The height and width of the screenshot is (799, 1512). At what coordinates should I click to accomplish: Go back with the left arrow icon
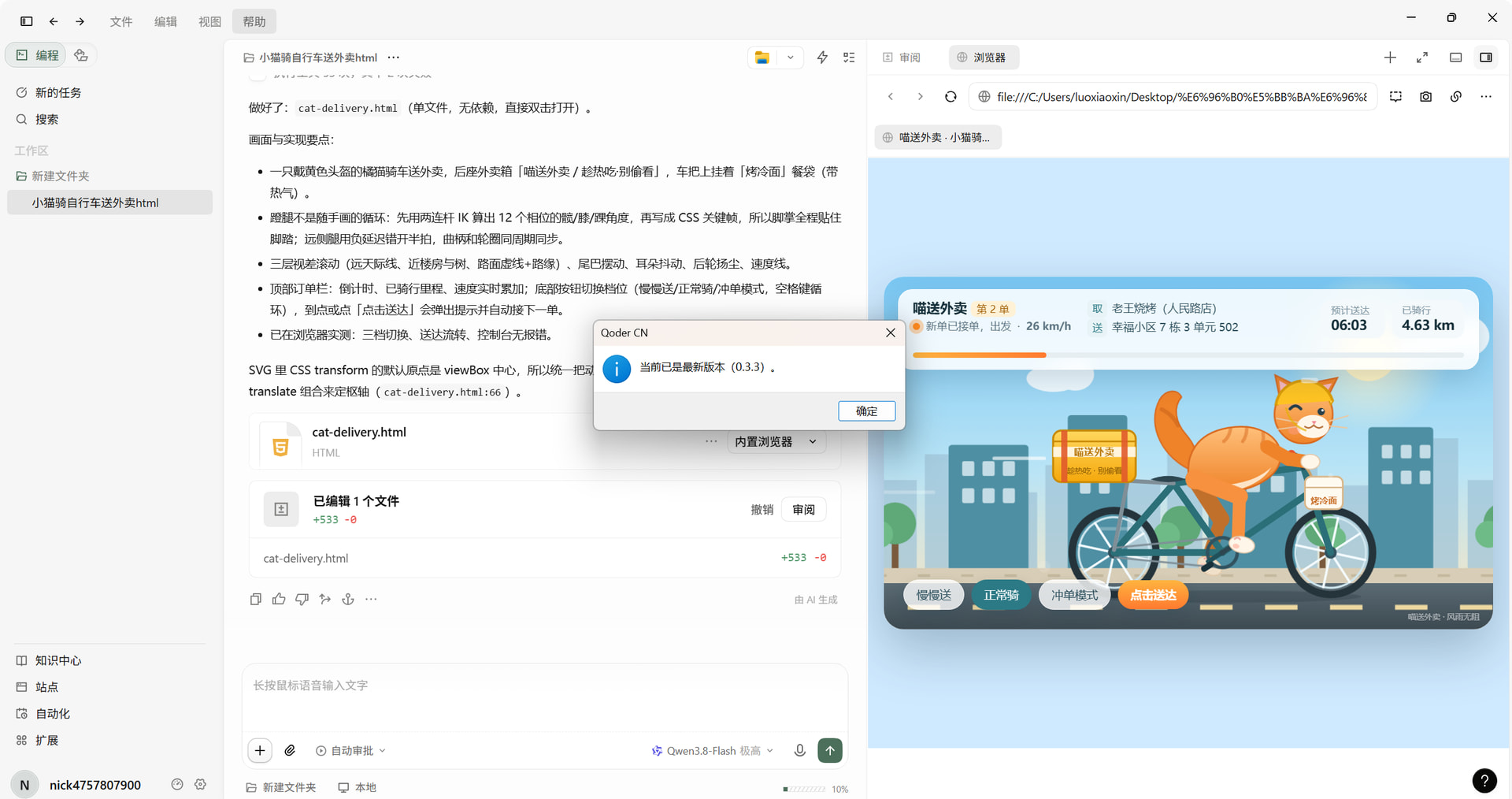click(54, 21)
